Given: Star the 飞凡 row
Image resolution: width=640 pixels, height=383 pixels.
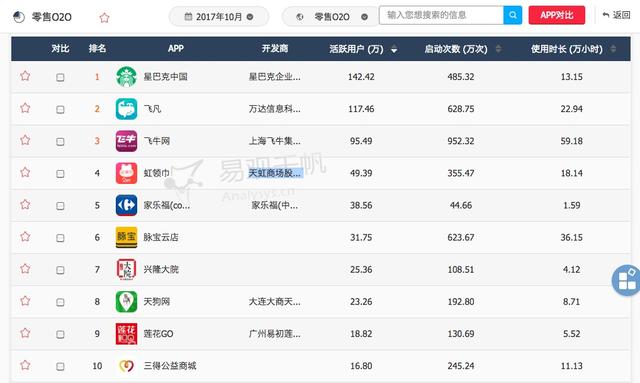Looking at the screenshot, I should click(x=25, y=108).
